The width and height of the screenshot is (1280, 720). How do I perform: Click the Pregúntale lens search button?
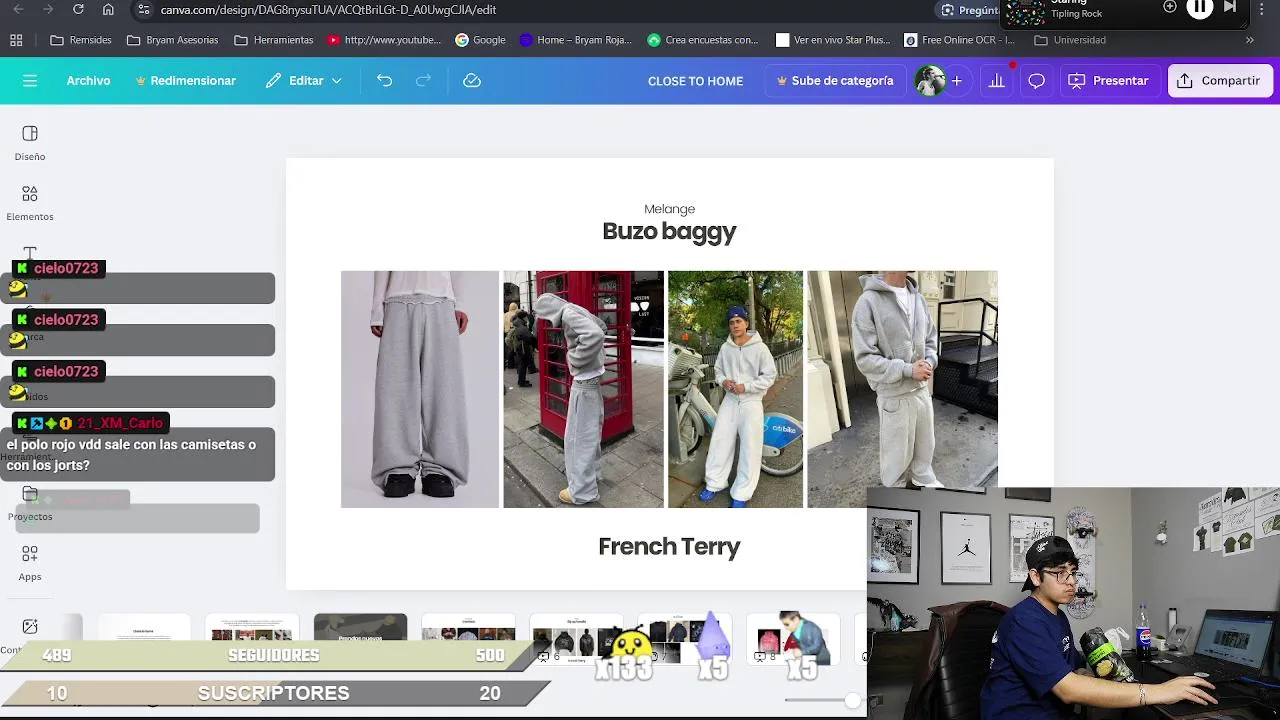[968, 10]
